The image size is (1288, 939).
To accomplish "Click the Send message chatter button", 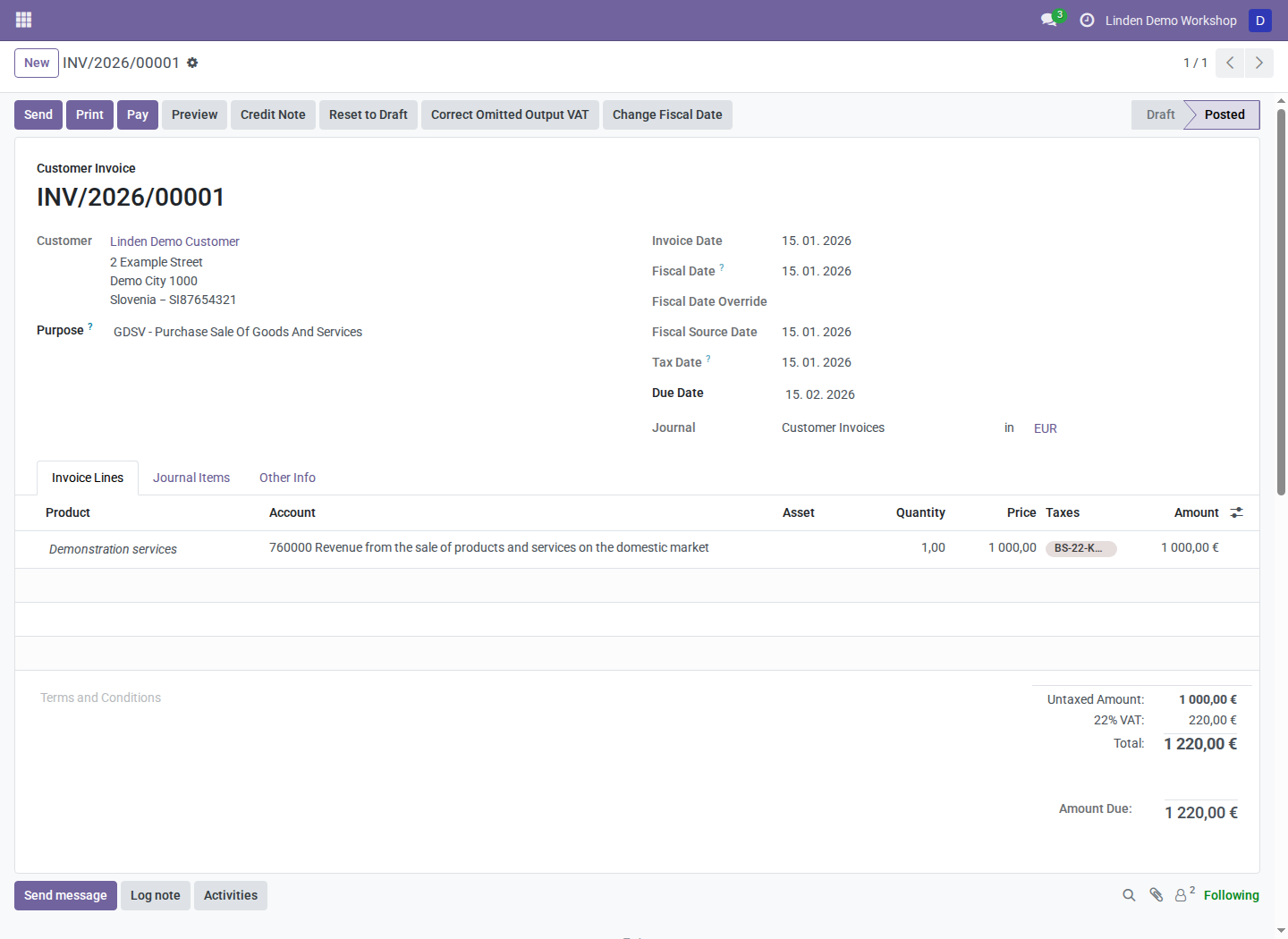I will [65, 895].
